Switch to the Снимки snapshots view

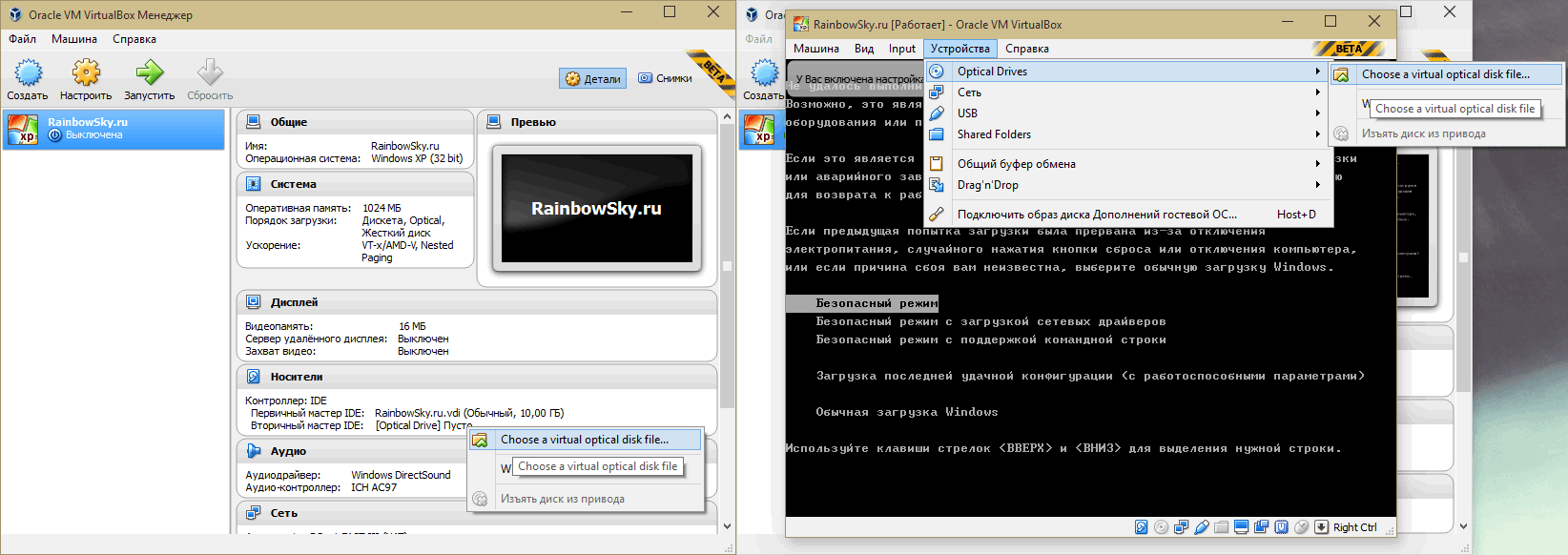pos(666,79)
